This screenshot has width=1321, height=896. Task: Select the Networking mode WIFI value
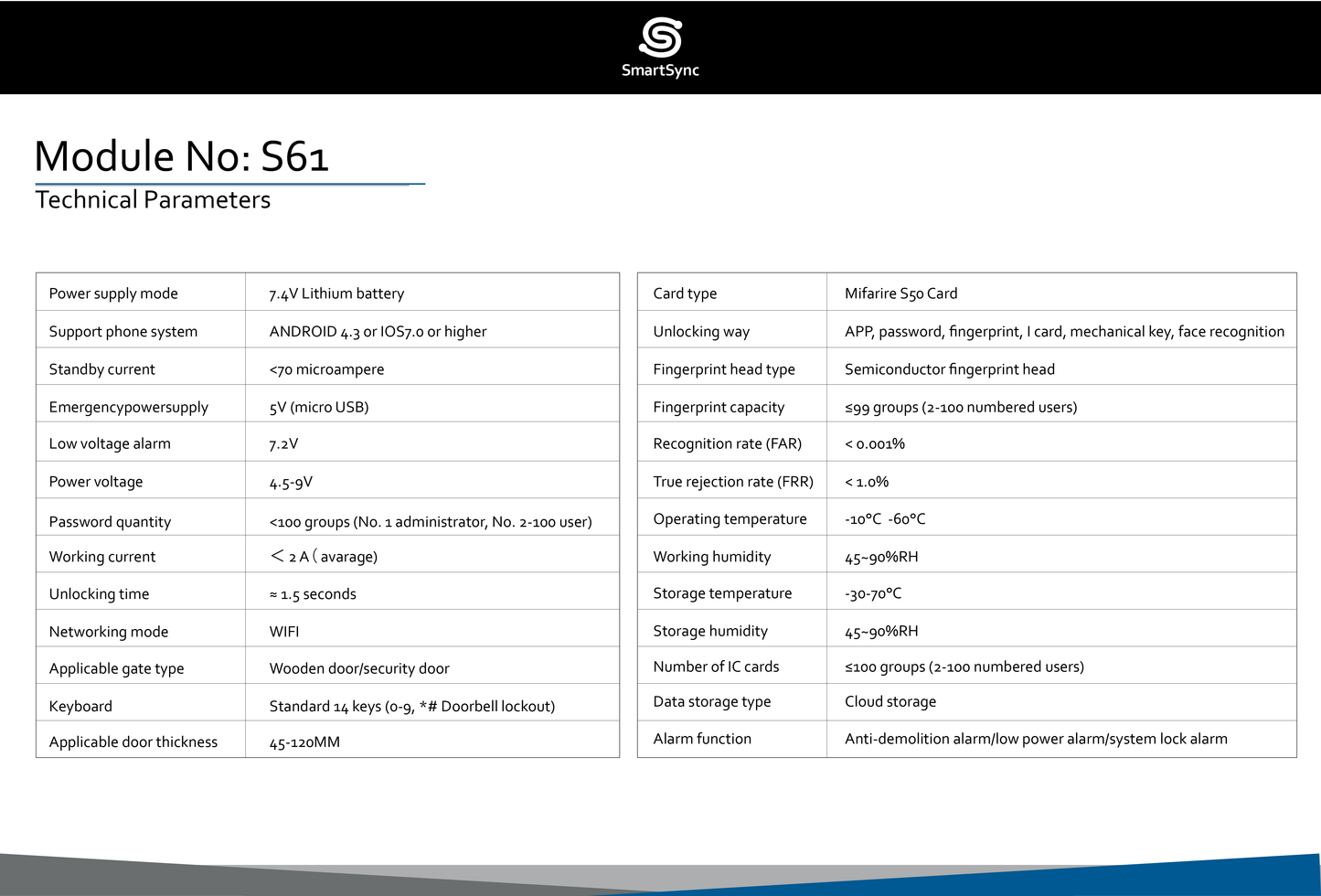click(x=283, y=631)
